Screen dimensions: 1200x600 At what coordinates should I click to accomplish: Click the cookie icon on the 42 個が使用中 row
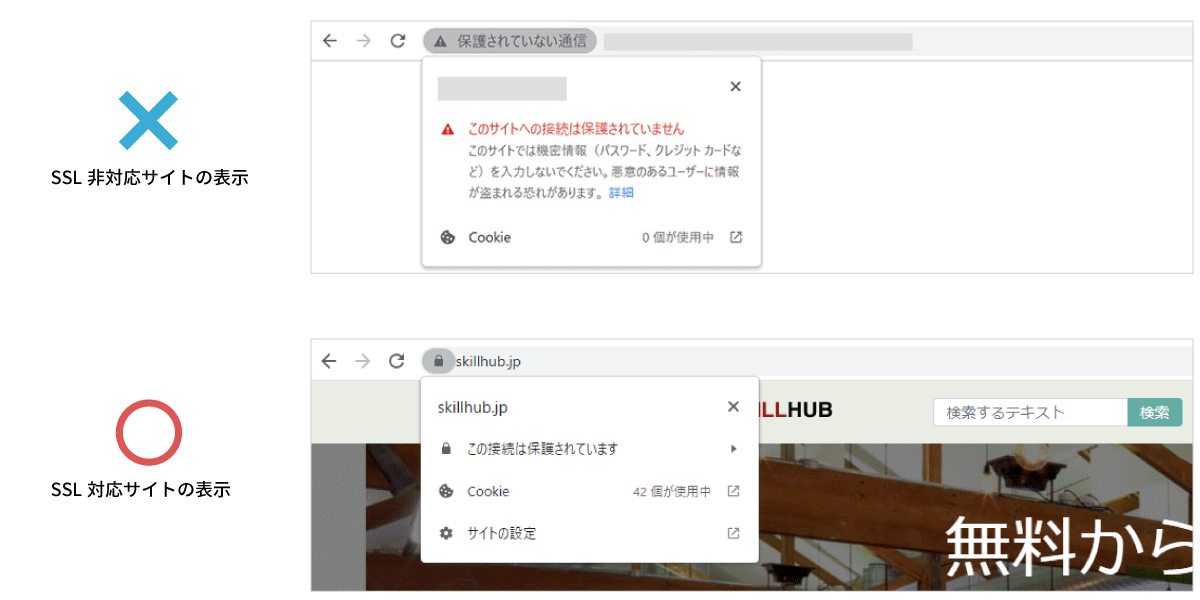pyautogui.click(x=446, y=492)
